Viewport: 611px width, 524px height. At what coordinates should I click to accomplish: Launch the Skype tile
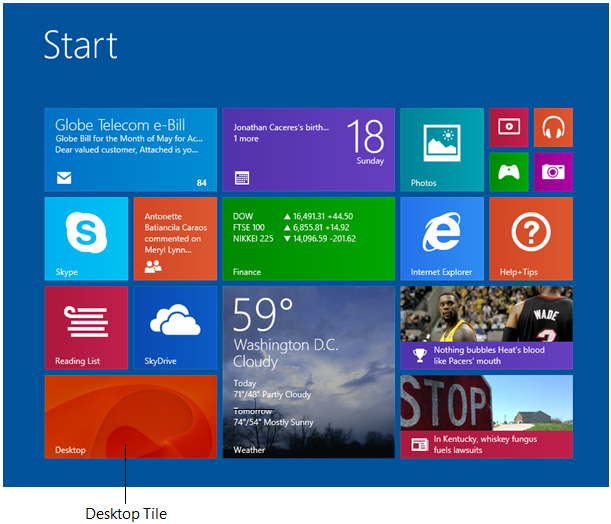(x=86, y=238)
